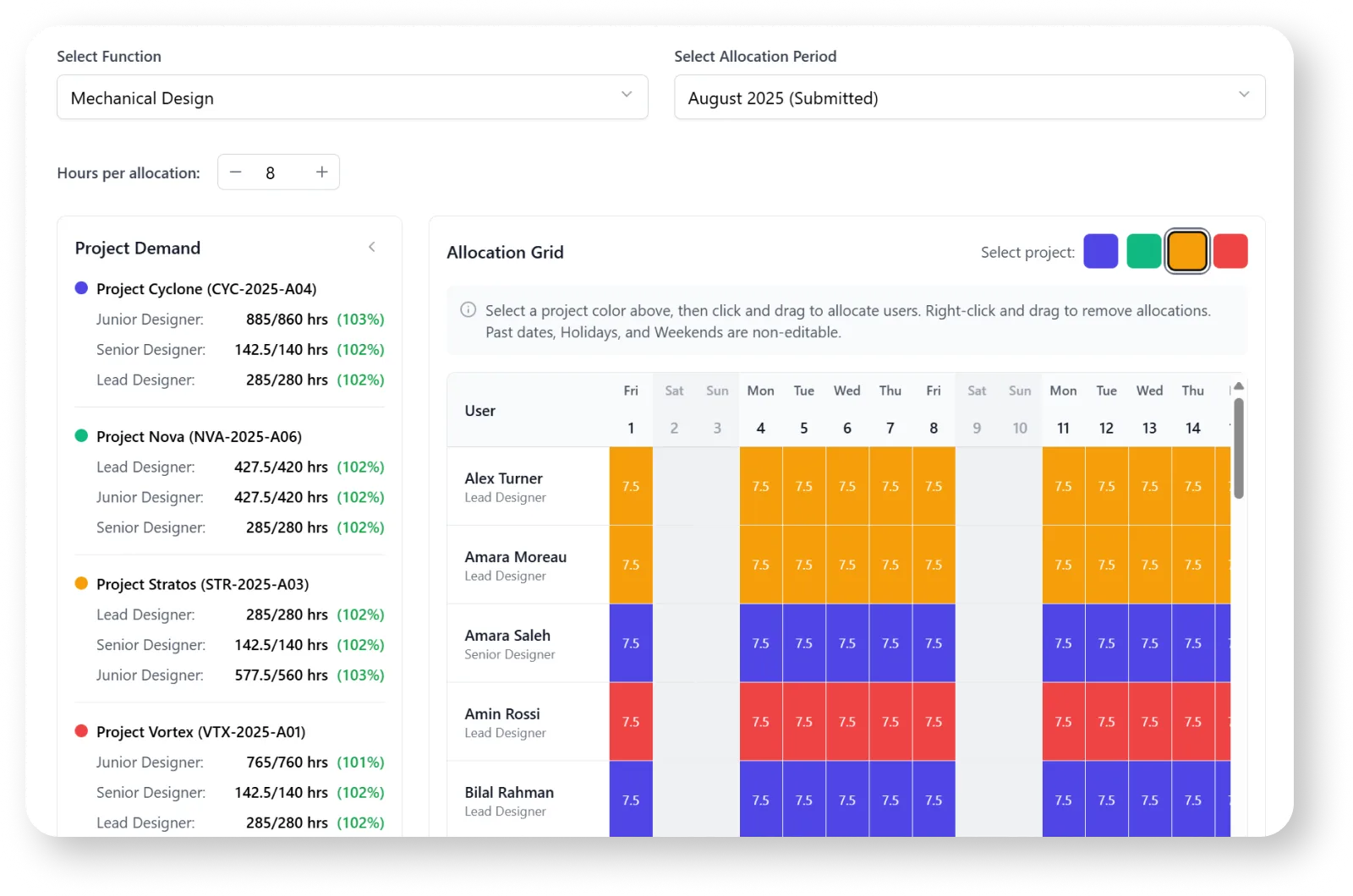This screenshot has width=1353, height=896.
Task: Click the plus icon to increase hours per allocation
Action: 321,172
